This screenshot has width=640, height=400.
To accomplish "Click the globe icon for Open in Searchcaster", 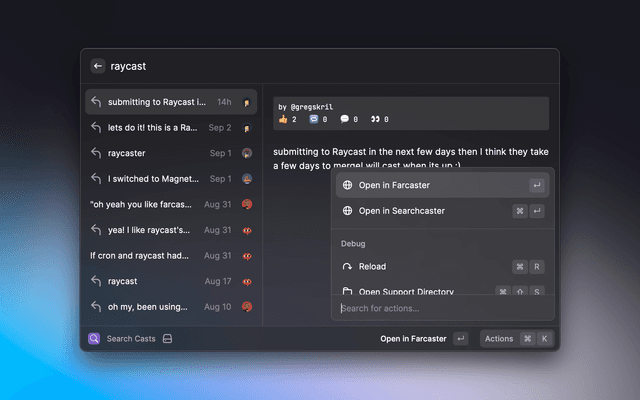I will (347, 211).
